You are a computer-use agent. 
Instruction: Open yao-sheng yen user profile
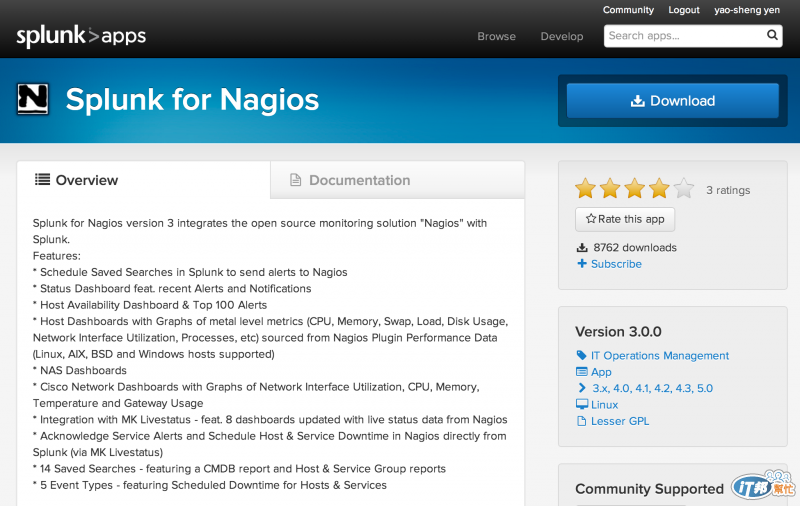tap(747, 10)
